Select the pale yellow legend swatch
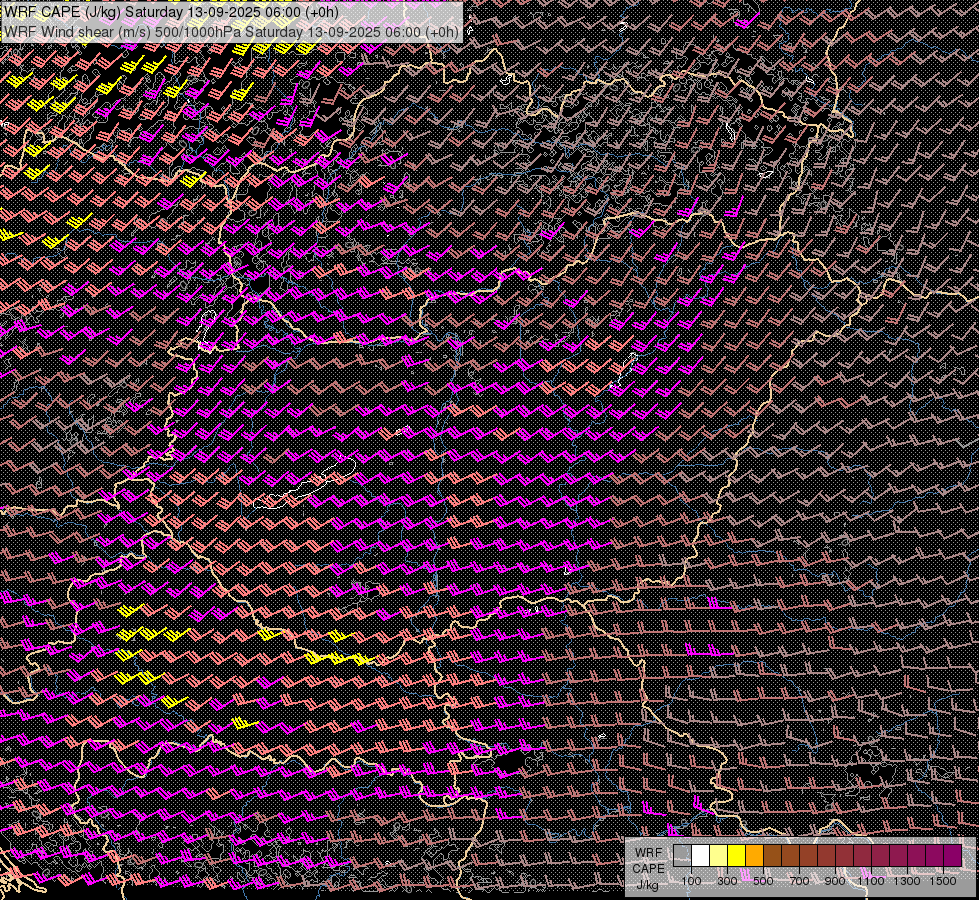Image resolution: width=979 pixels, height=900 pixels. [x=718, y=856]
